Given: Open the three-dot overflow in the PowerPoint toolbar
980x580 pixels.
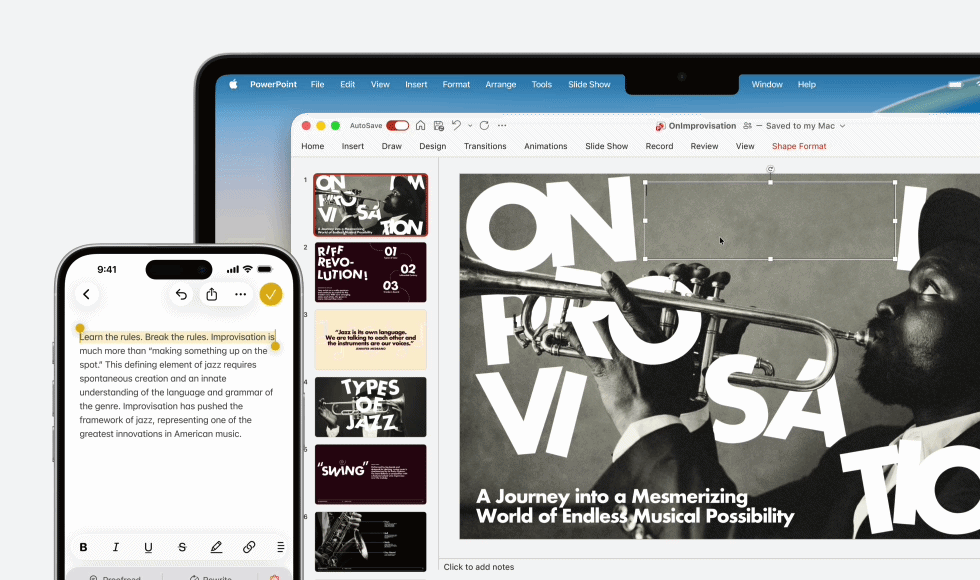Looking at the screenshot, I should coord(502,126).
